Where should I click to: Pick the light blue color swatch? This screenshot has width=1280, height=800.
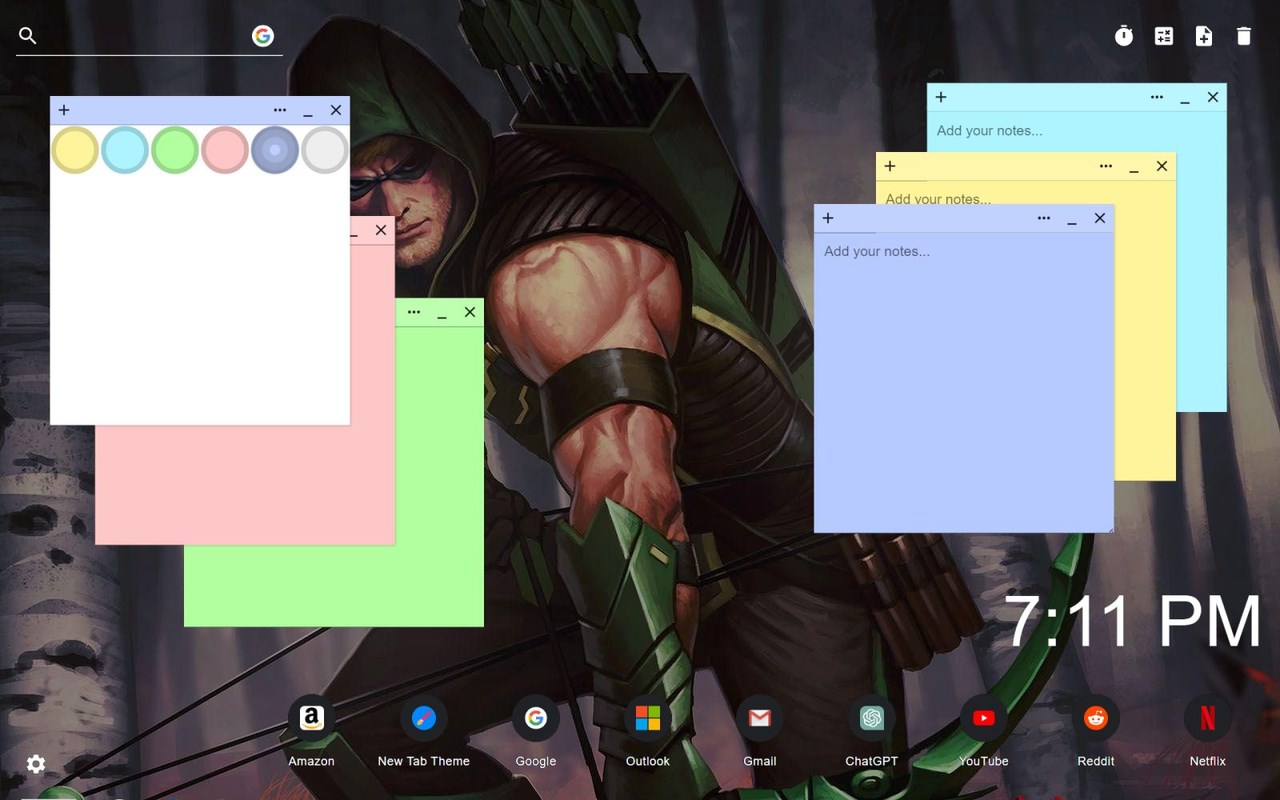point(125,150)
